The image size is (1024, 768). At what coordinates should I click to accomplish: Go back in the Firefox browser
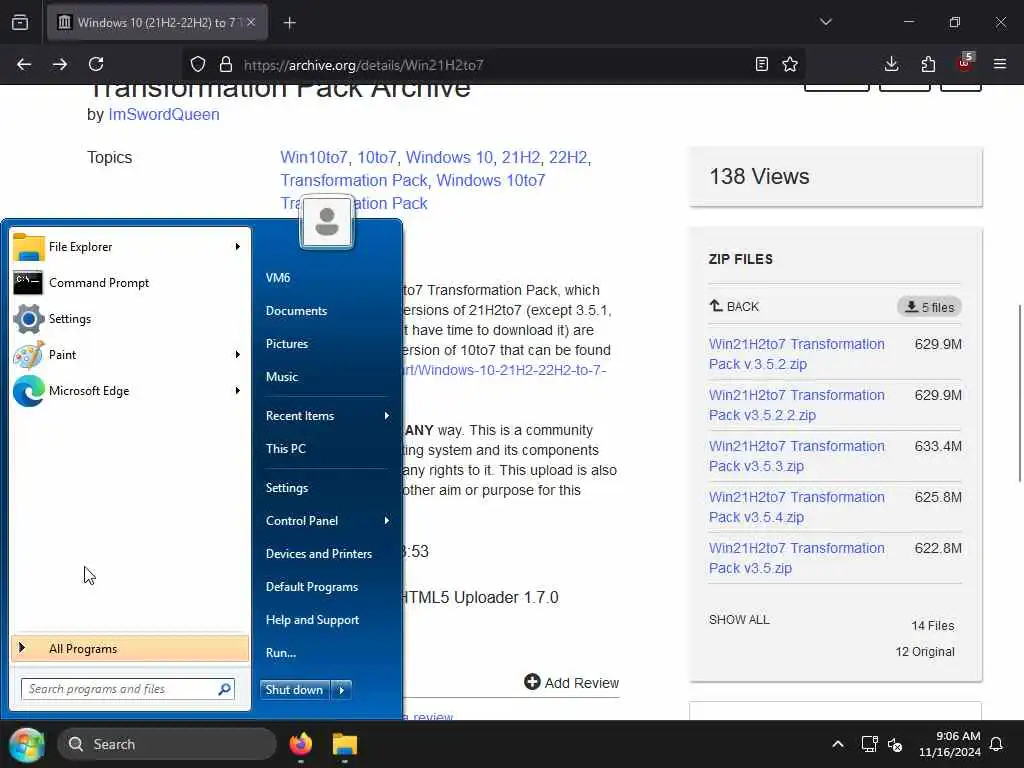(x=24, y=64)
